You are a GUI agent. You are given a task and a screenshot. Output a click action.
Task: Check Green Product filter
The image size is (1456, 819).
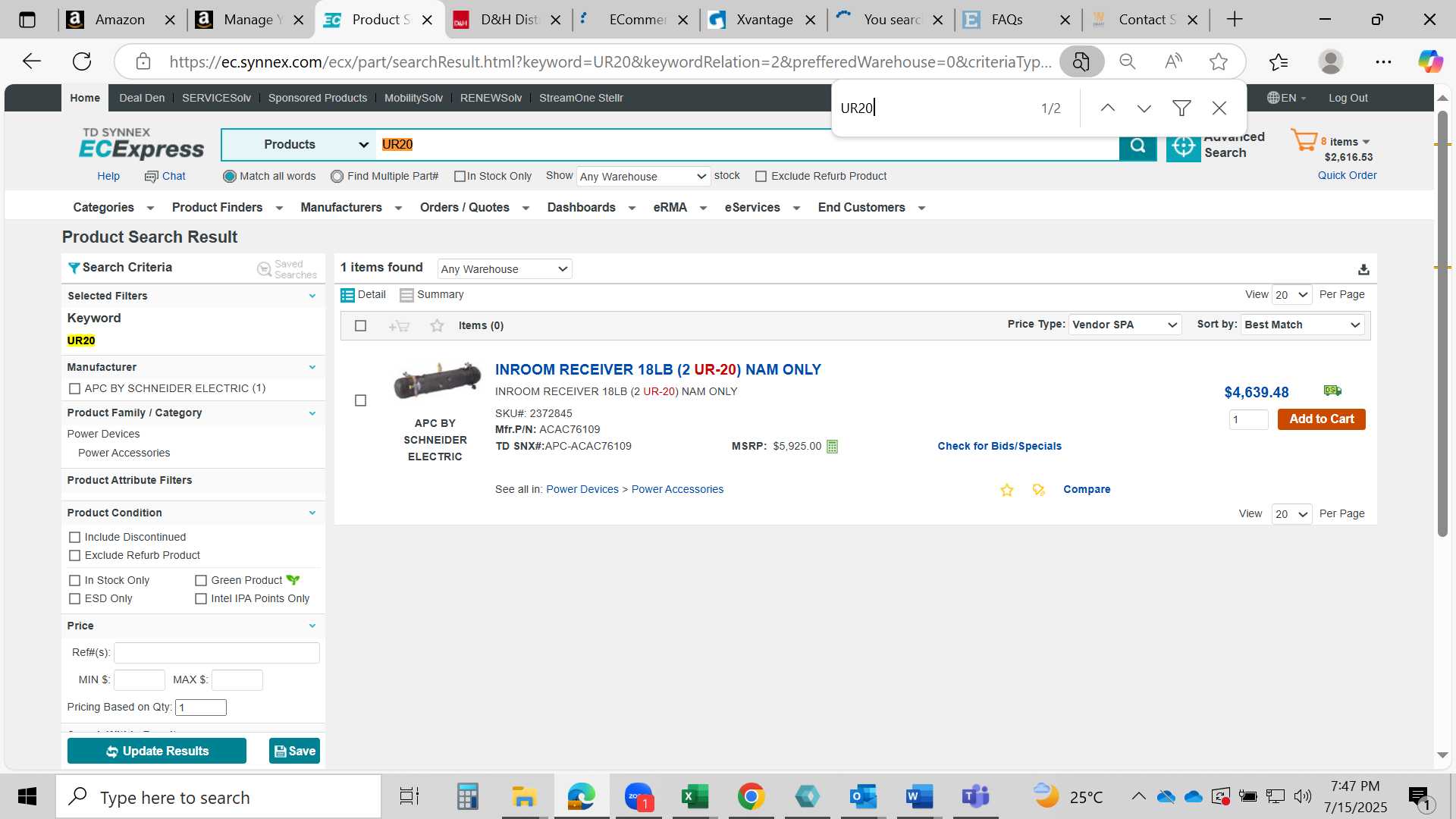[201, 581]
